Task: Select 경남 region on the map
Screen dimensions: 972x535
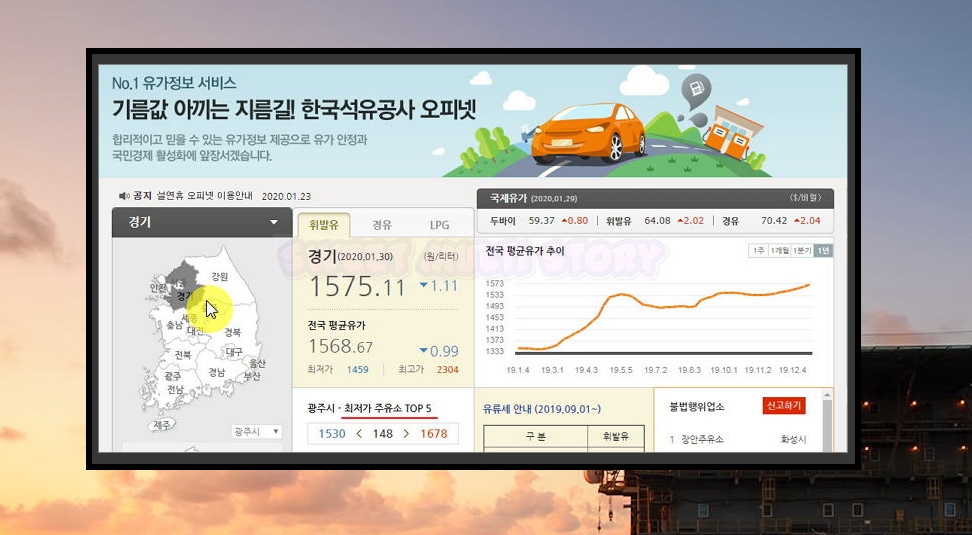Action: coord(216,373)
